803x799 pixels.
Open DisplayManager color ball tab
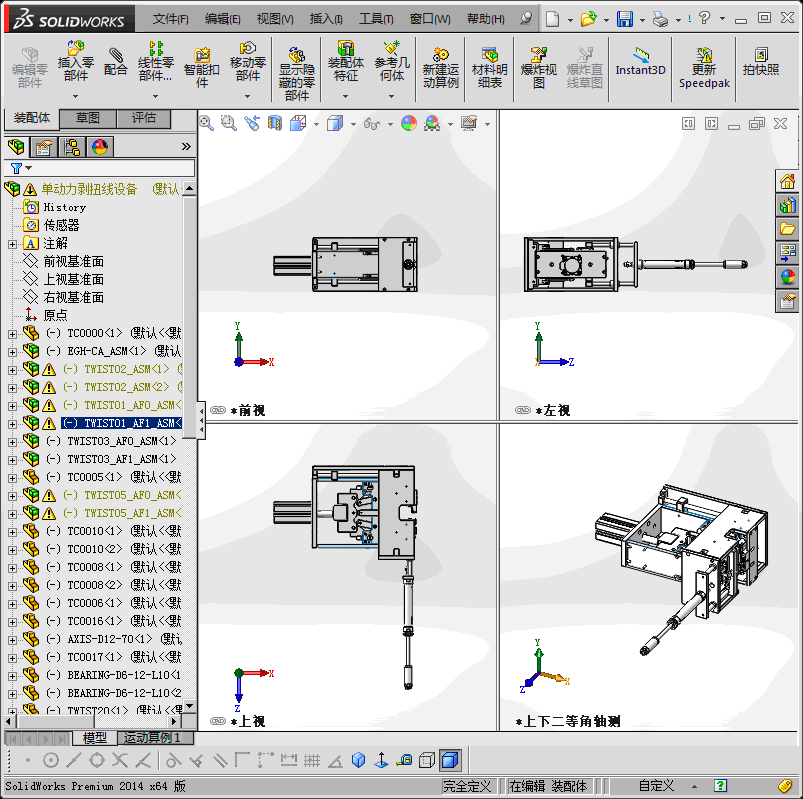point(100,147)
